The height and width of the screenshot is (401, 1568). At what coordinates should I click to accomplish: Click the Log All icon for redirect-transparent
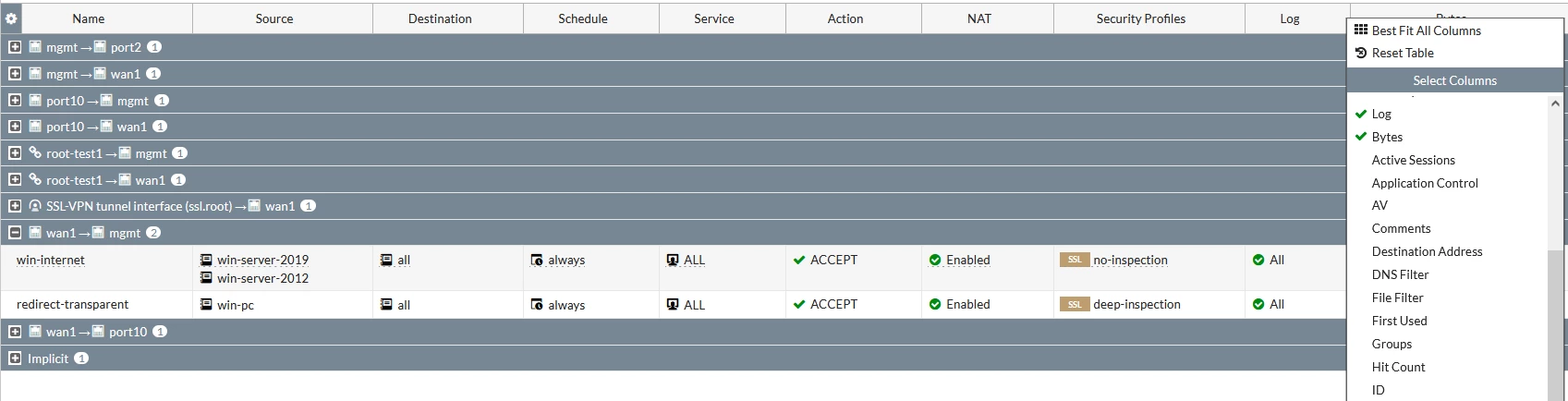click(1258, 304)
